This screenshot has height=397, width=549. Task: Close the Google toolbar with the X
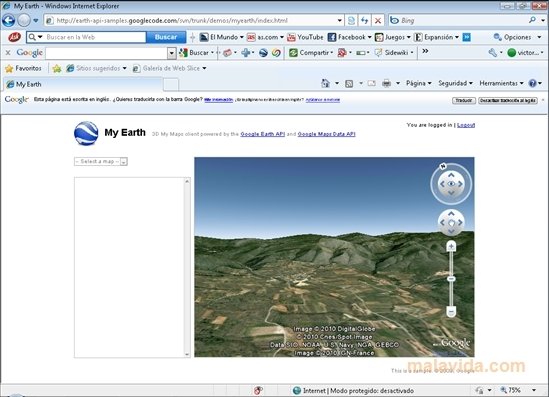(8, 53)
